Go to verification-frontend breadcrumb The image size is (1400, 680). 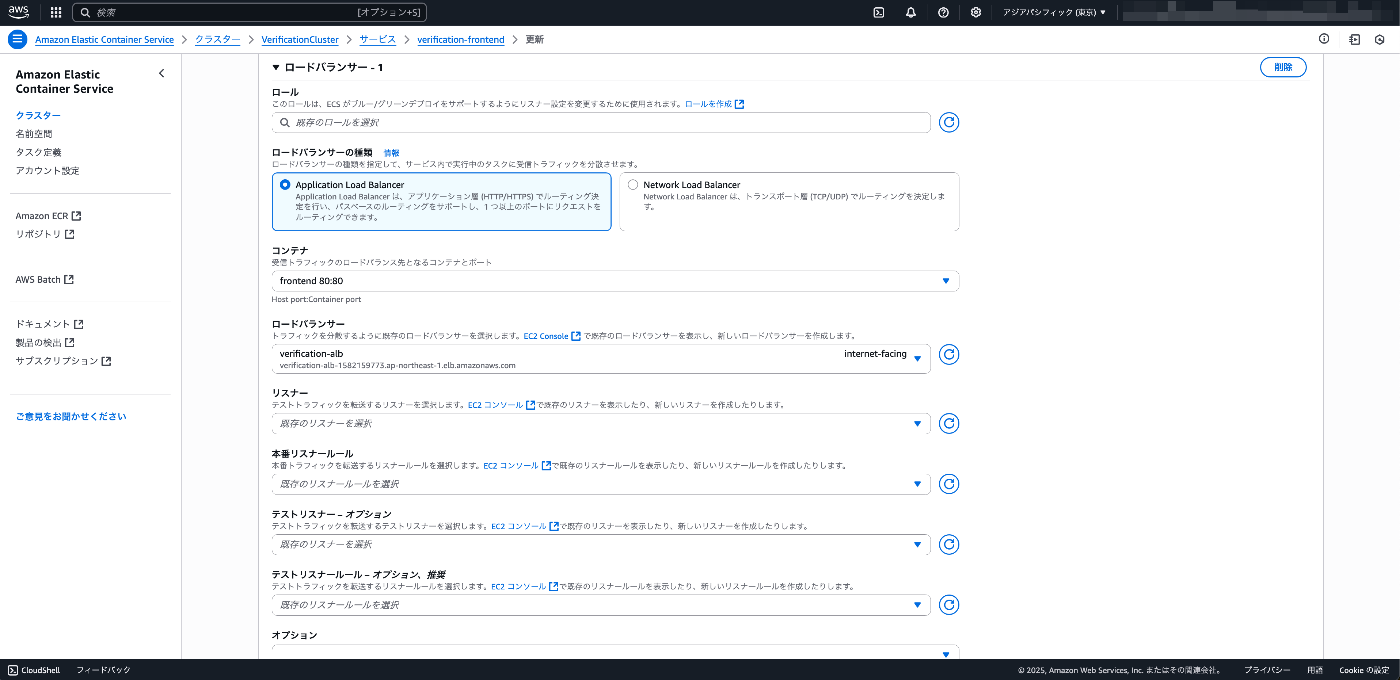point(461,40)
